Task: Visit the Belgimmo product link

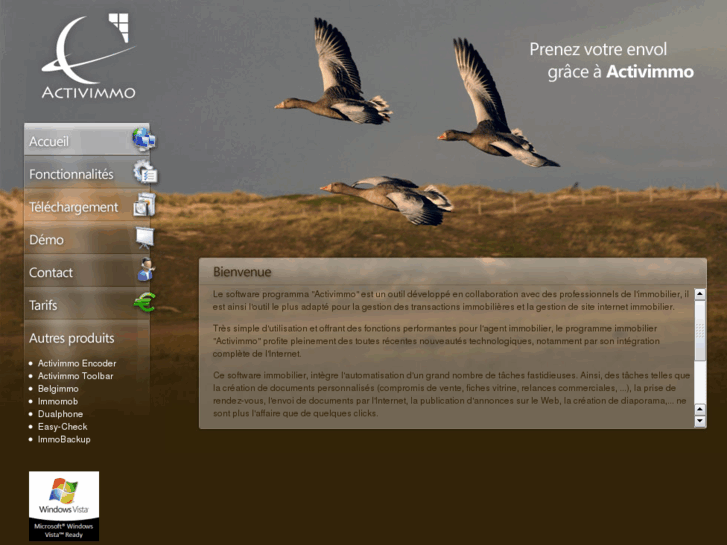Action: point(58,389)
